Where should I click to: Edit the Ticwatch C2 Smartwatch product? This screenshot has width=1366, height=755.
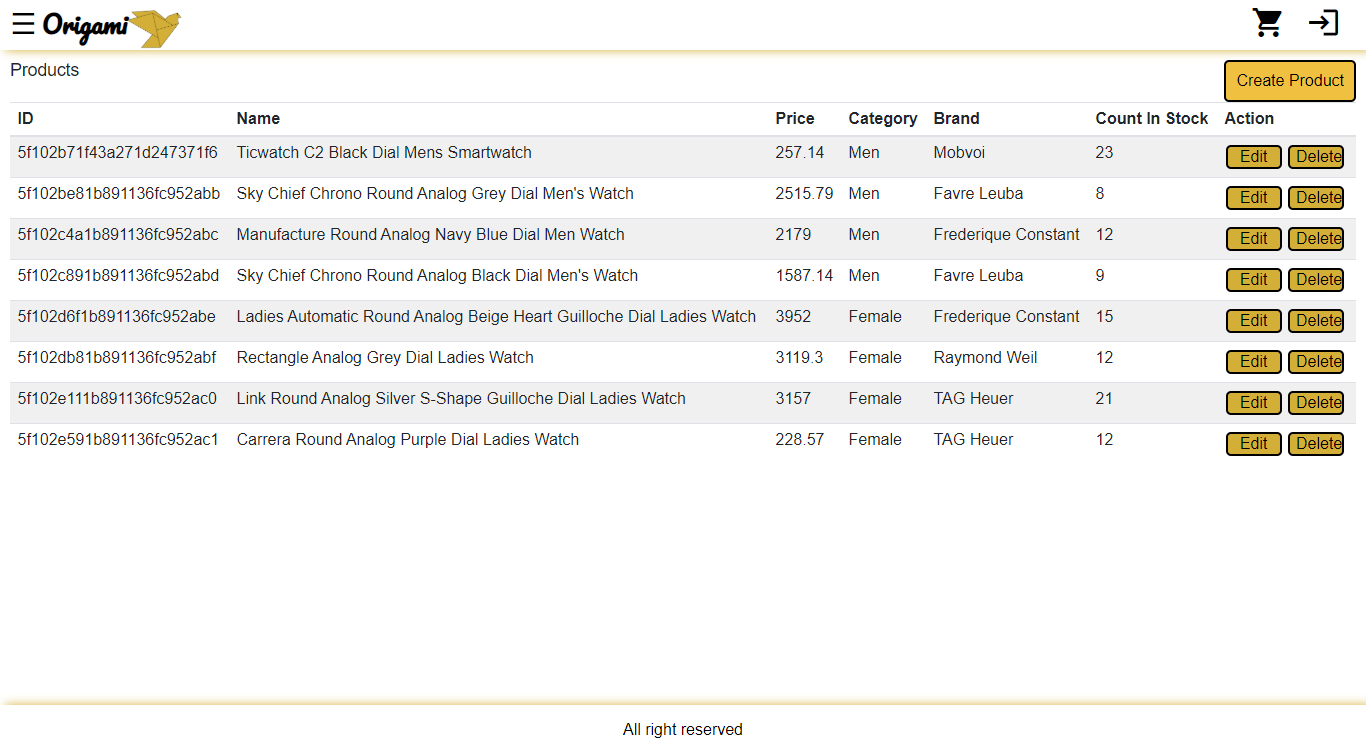pyautogui.click(x=1253, y=157)
